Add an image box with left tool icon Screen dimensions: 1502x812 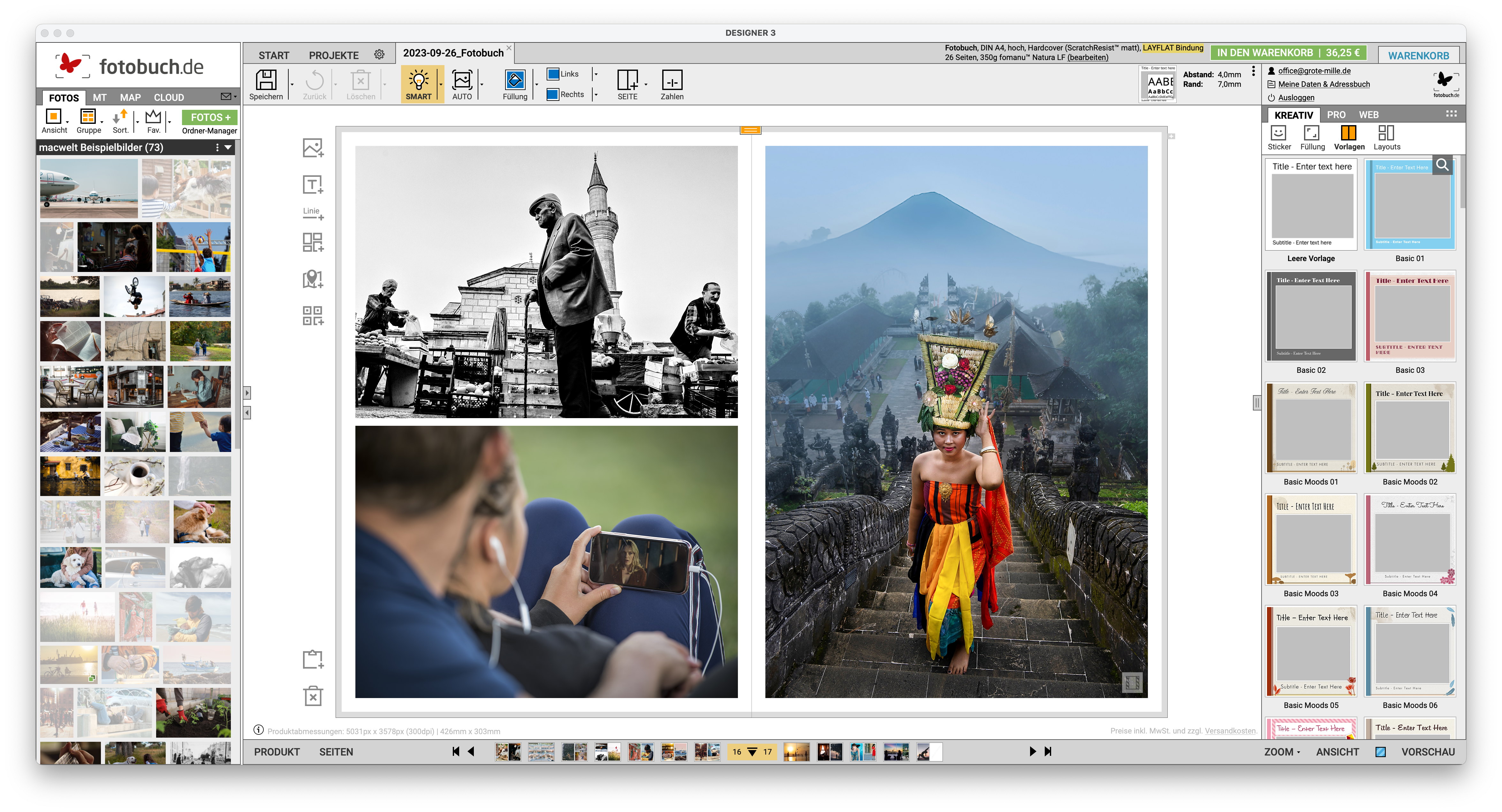pos(313,148)
